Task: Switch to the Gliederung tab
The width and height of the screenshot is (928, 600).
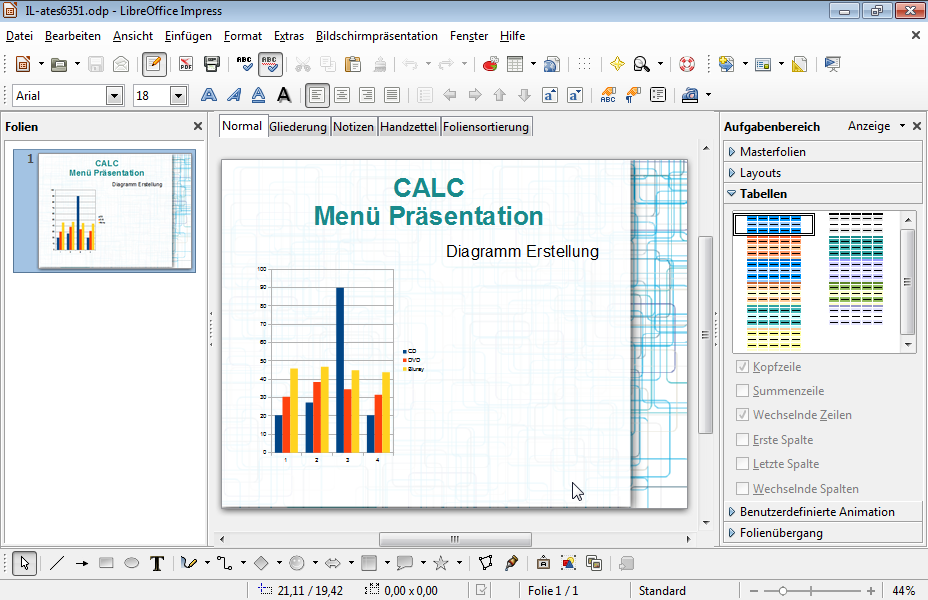Action: (298, 127)
